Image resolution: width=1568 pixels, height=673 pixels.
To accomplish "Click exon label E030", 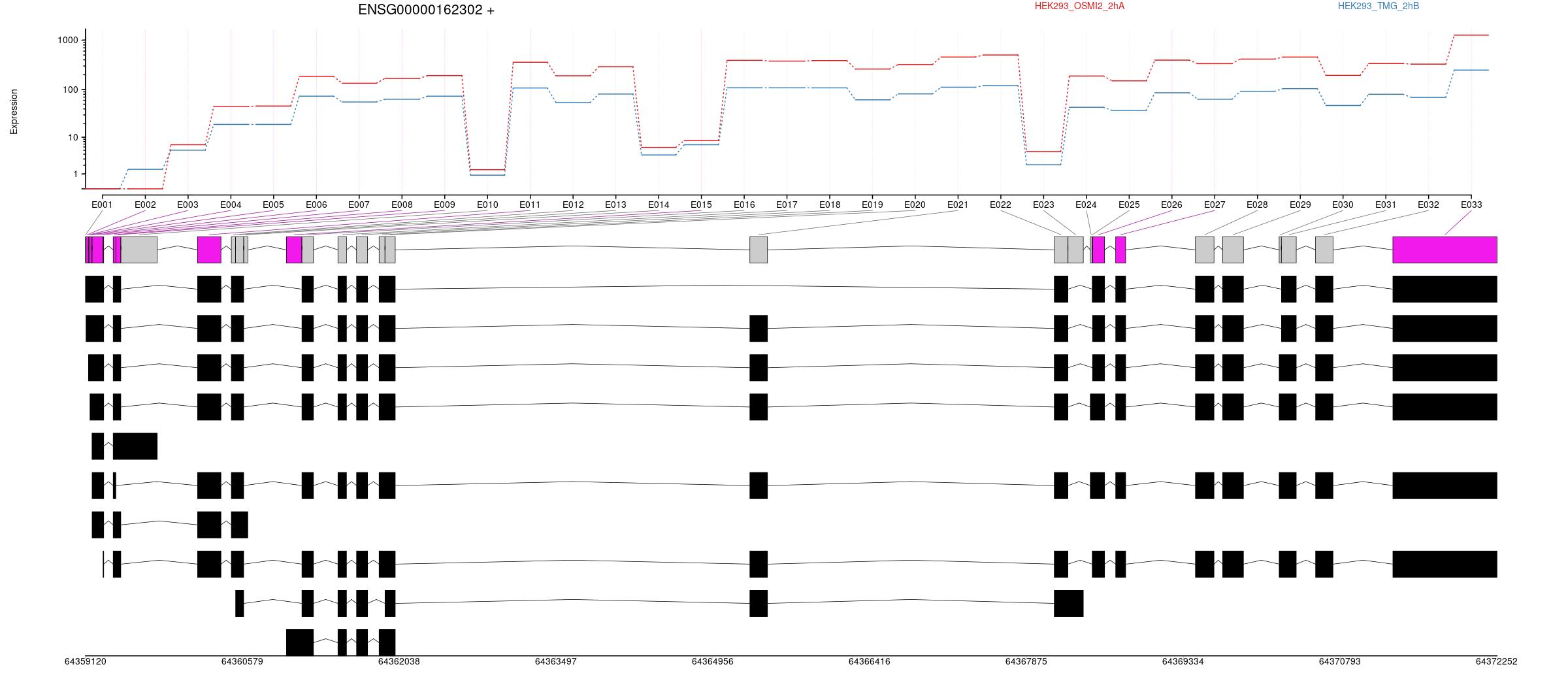I will click(1343, 205).
